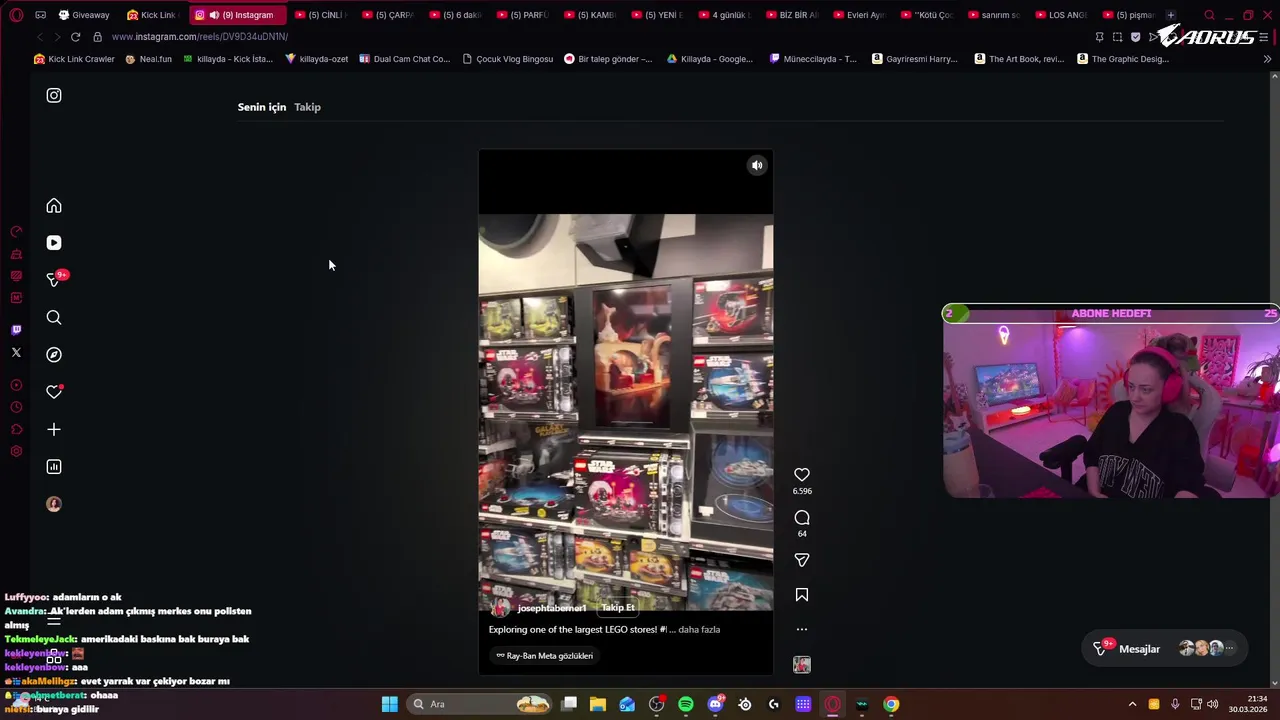Open killayda-ozet bookmark

(317, 59)
